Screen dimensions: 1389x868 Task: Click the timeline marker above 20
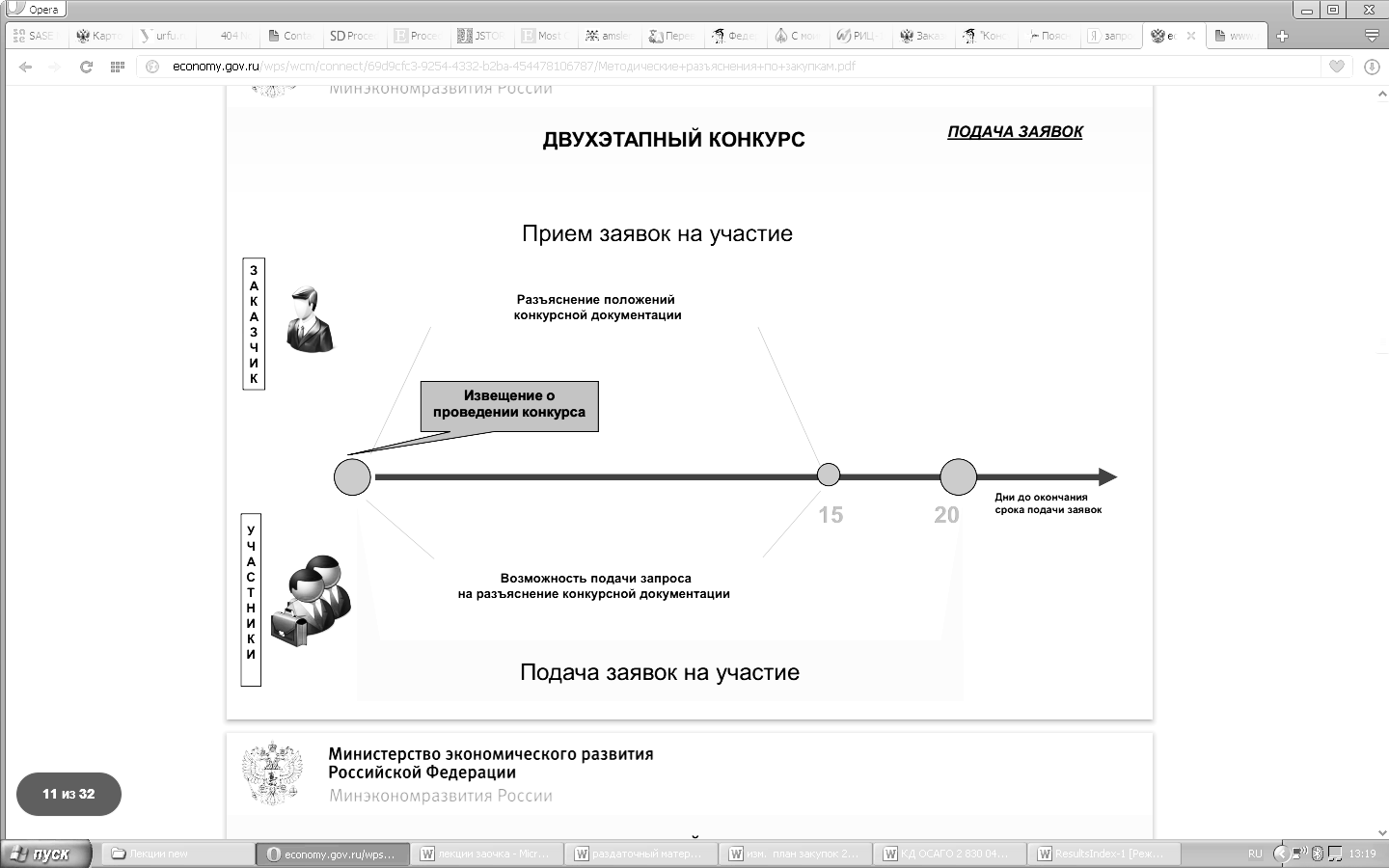tap(958, 476)
